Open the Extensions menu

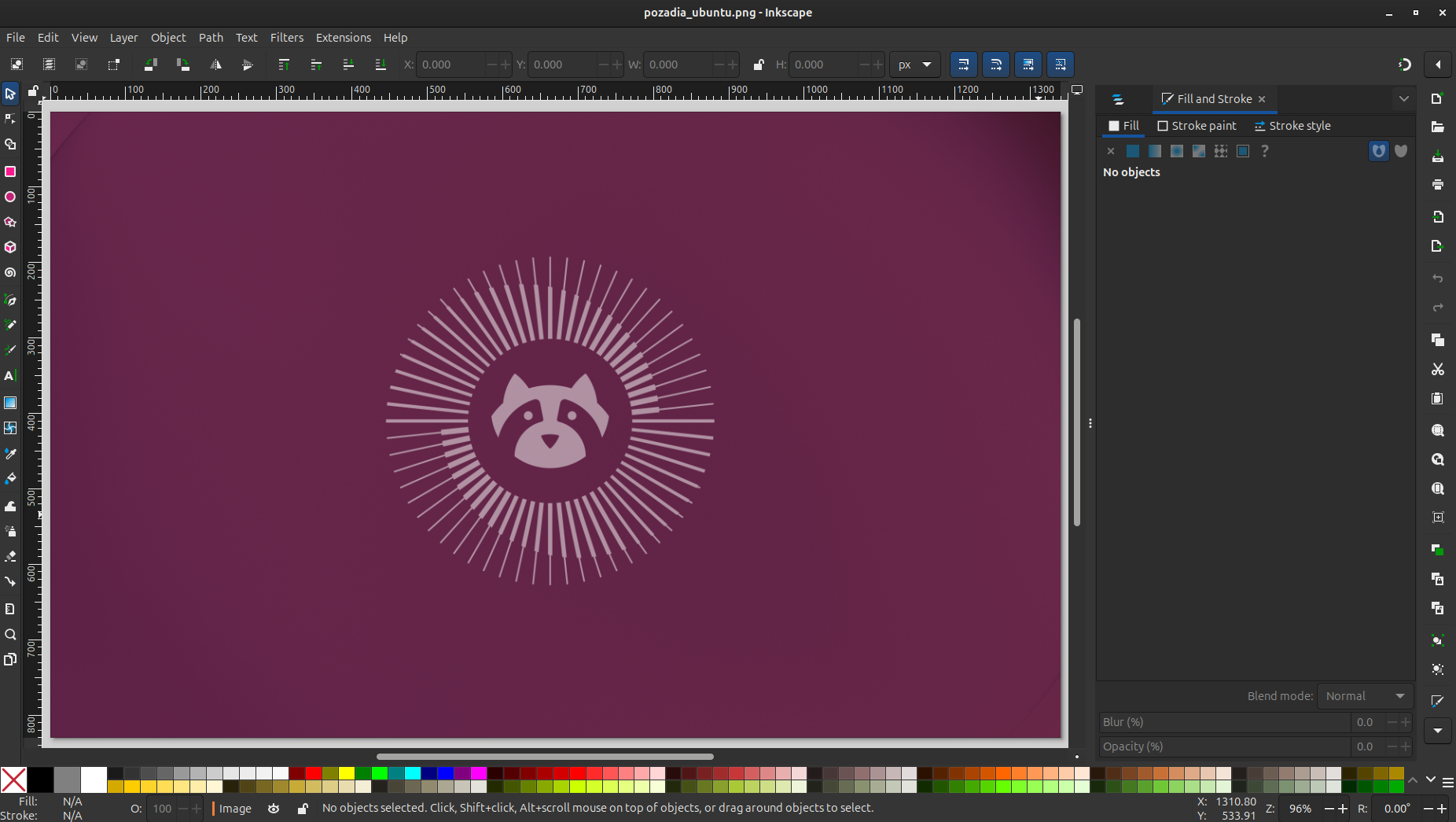tap(344, 38)
